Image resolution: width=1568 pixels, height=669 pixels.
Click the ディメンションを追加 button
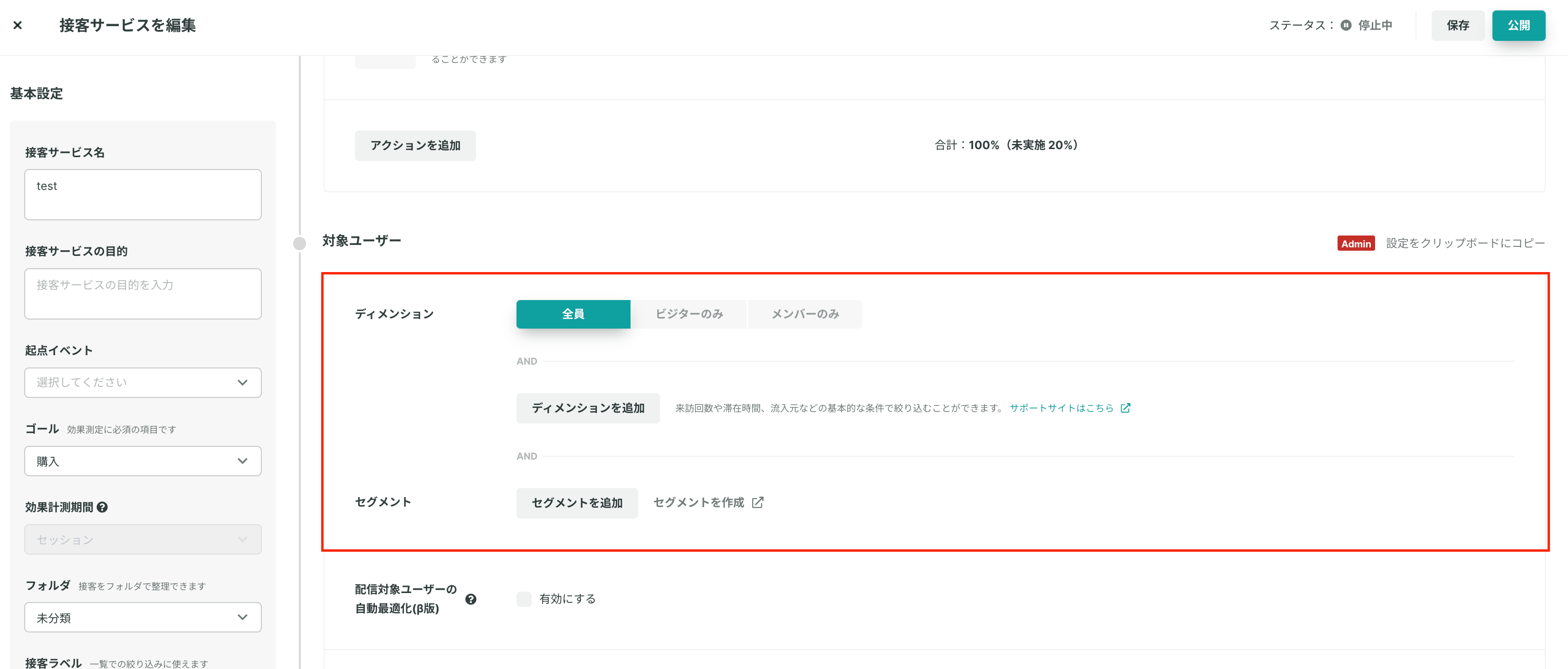587,408
